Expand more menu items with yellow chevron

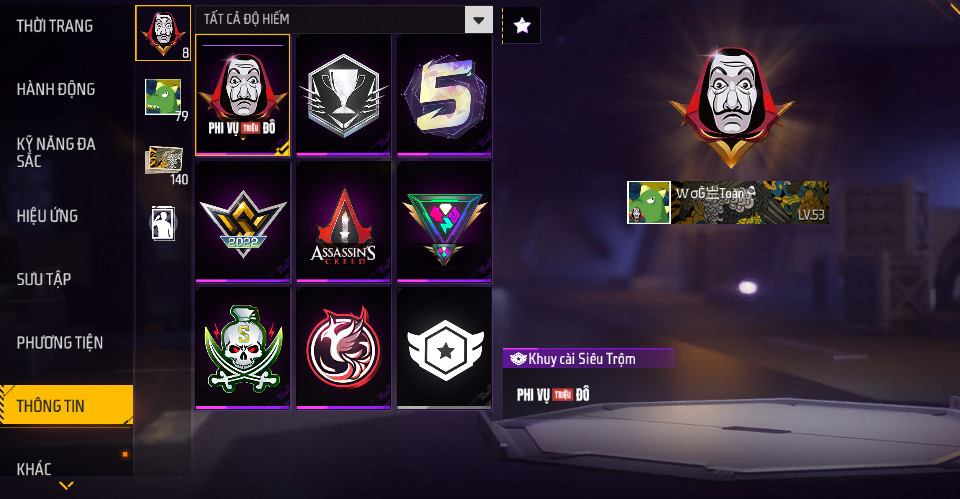(66, 486)
